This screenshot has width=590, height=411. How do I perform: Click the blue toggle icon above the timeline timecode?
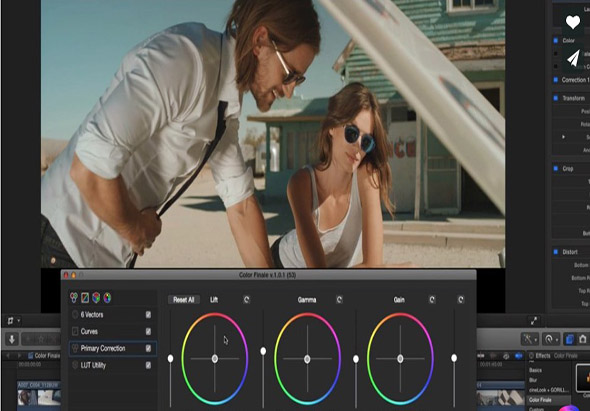(519, 355)
